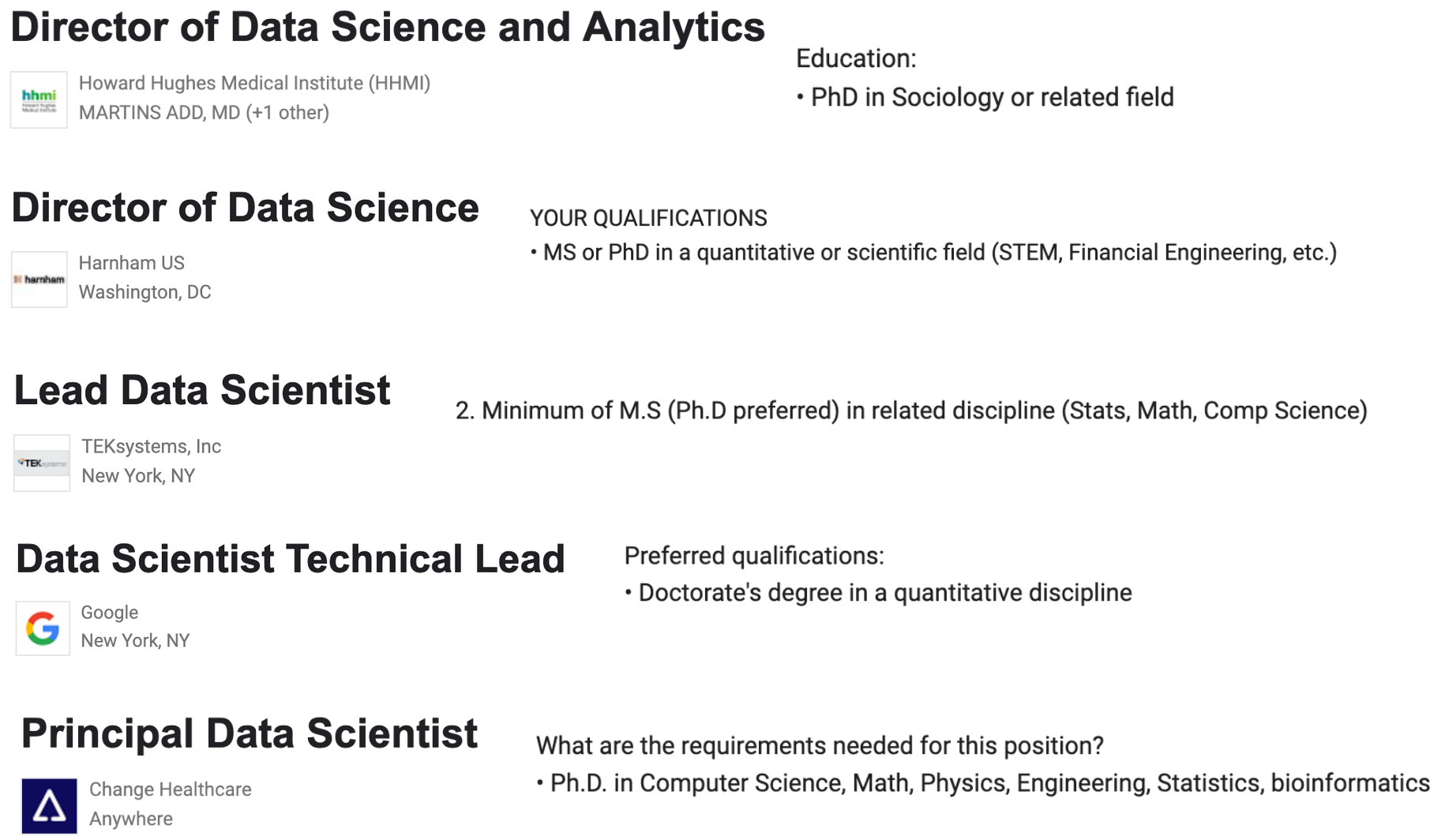Image resolution: width=1445 pixels, height=840 pixels.
Task: Click the HHMI company logo icon
Action: (39, 100)
